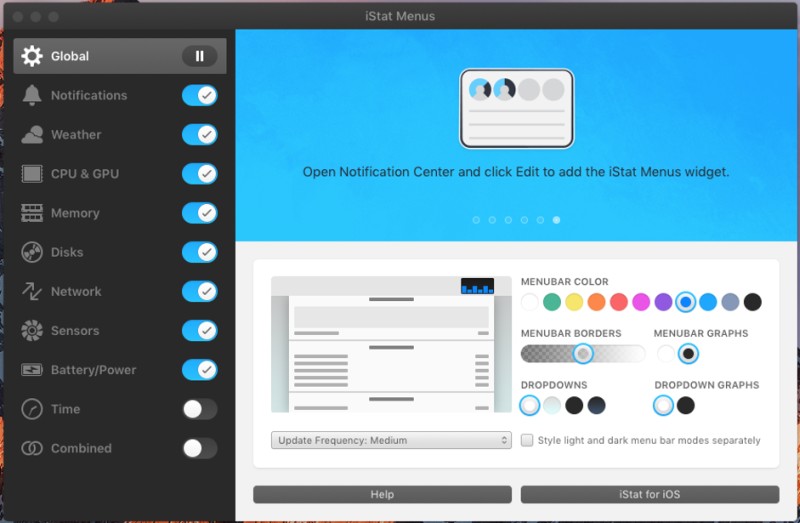Turn off Battery/Power toggle

pos(199,370)
